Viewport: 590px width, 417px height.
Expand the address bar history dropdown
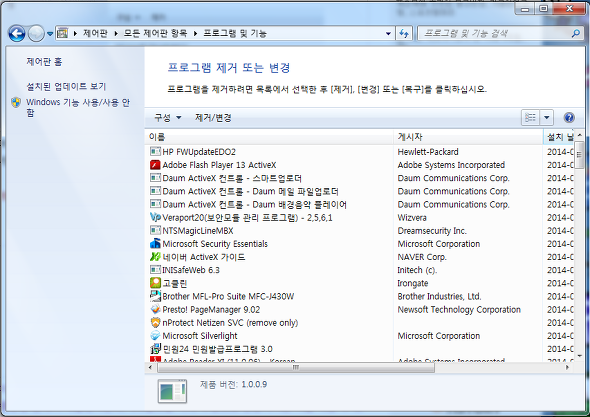pyautogui.click(x=388, y=33)
